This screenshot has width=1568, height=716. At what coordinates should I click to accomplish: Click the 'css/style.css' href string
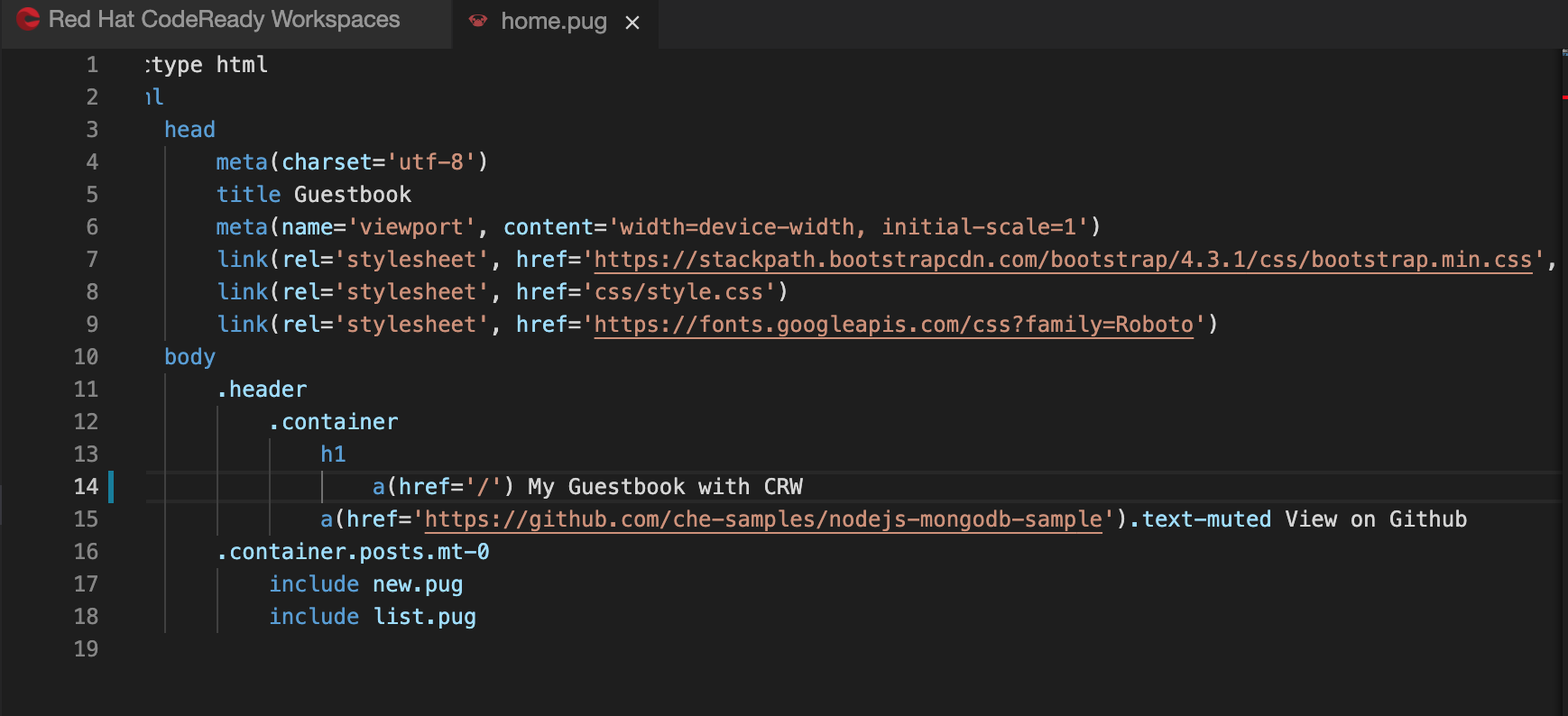pos(679,292)
